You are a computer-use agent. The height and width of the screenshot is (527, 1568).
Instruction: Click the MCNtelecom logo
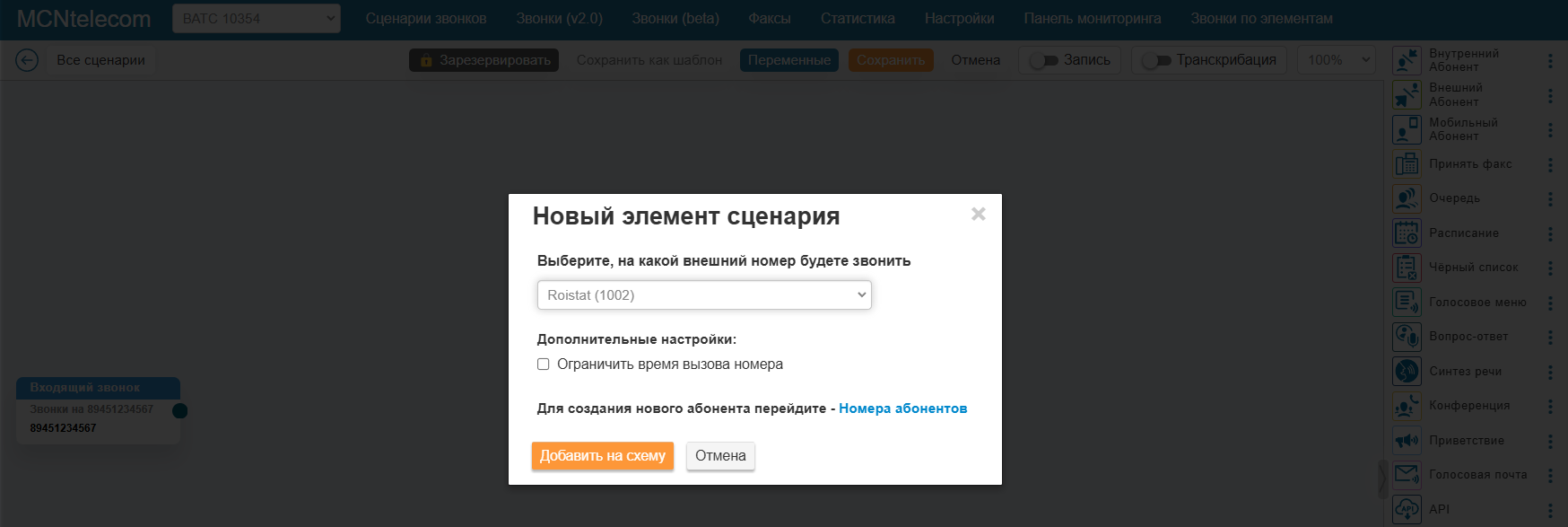(x=83, y=19)
